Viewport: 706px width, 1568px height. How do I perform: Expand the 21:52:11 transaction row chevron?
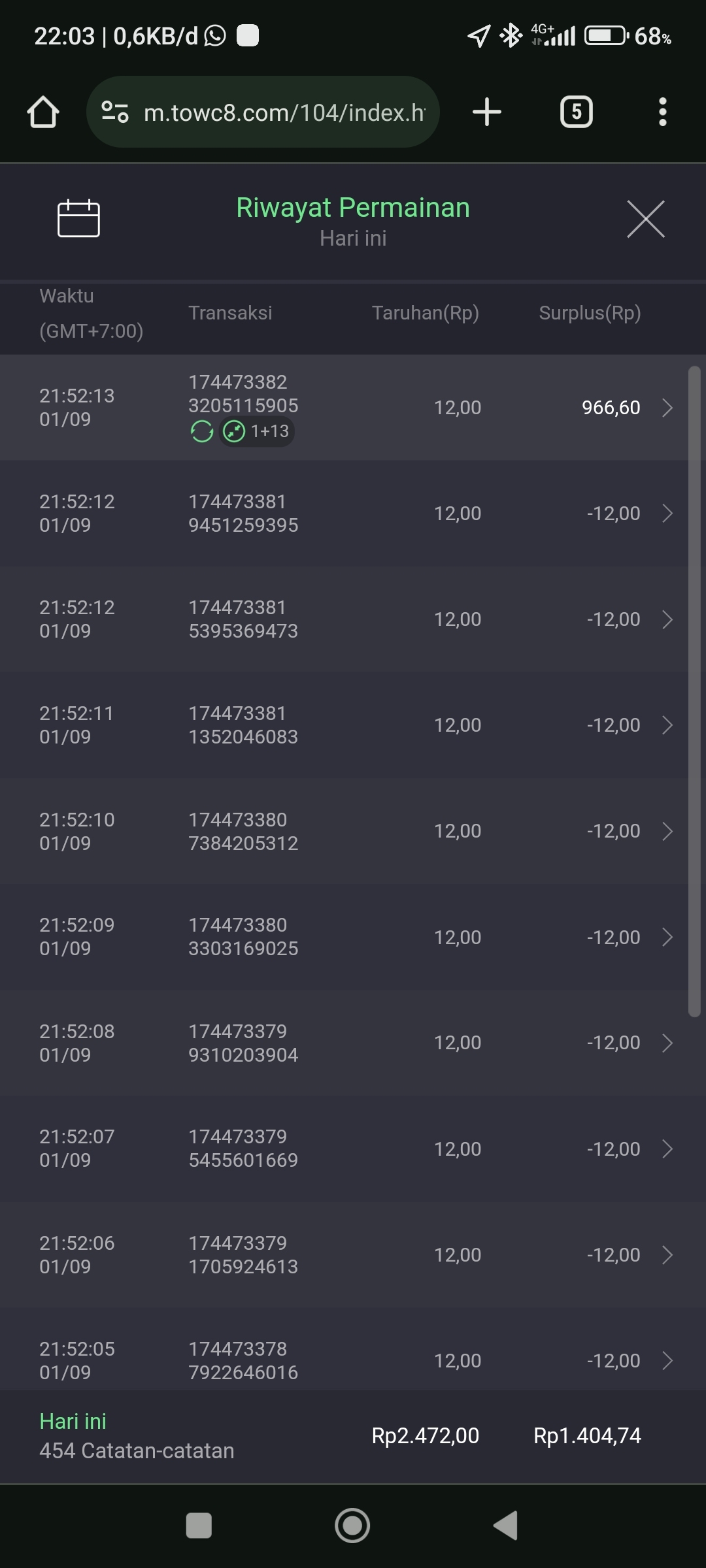tap(667, 725)
